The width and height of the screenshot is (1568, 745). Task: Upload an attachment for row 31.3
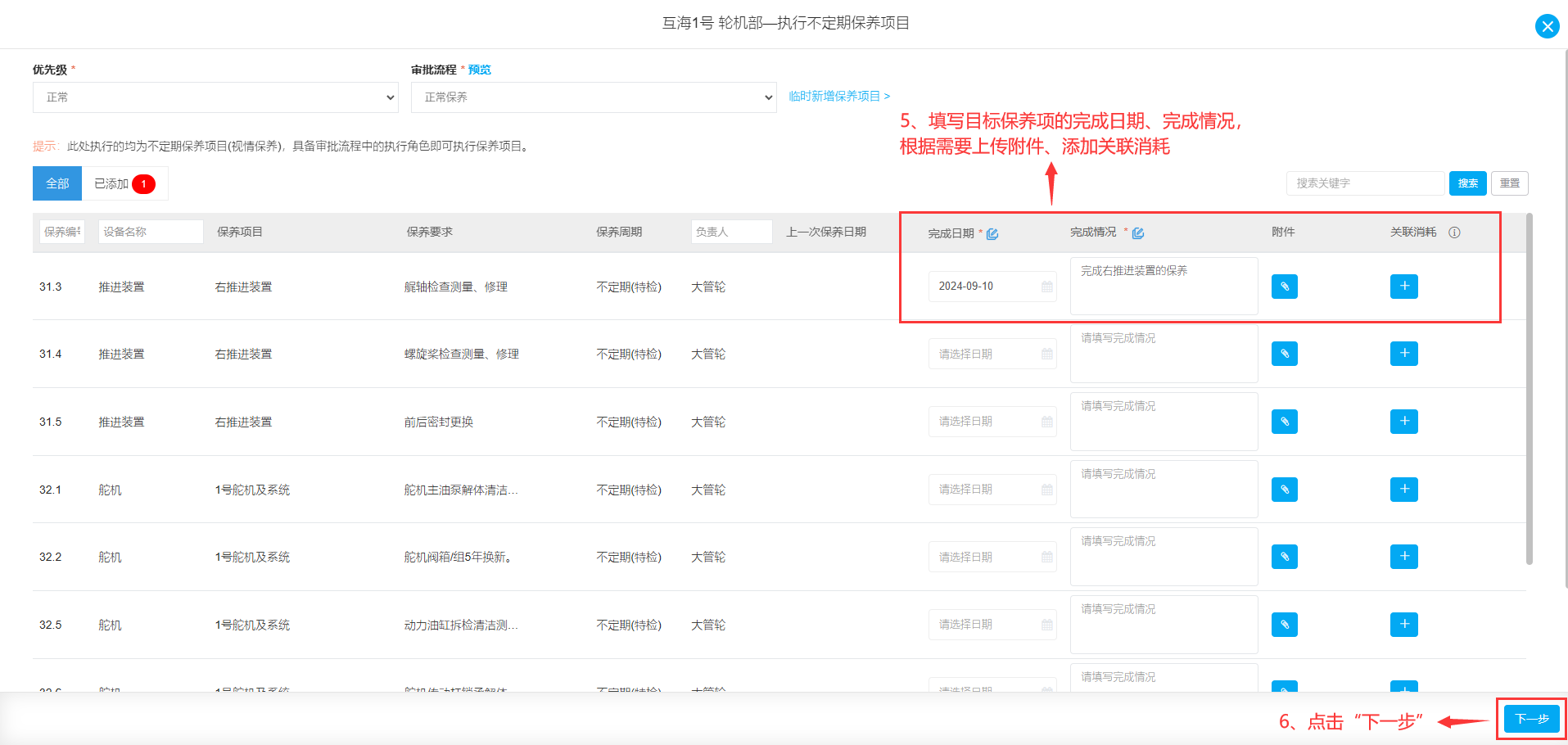click(x=1285, y=287)
